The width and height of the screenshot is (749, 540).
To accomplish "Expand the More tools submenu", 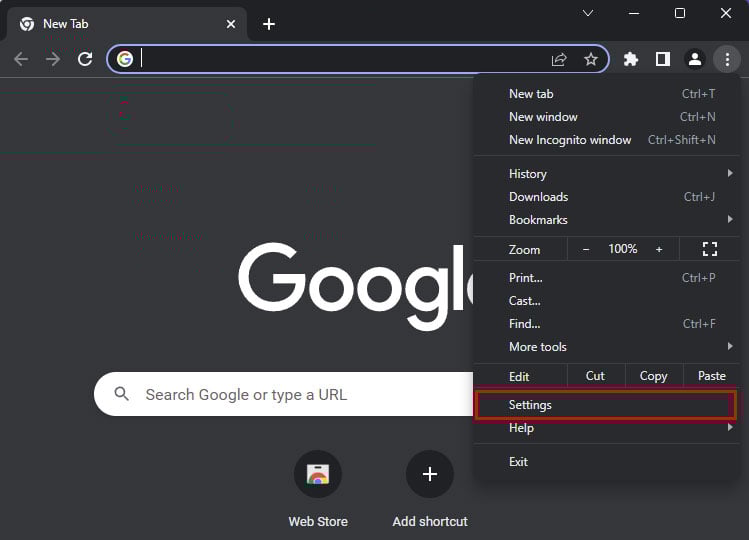I will click(607, 346).
